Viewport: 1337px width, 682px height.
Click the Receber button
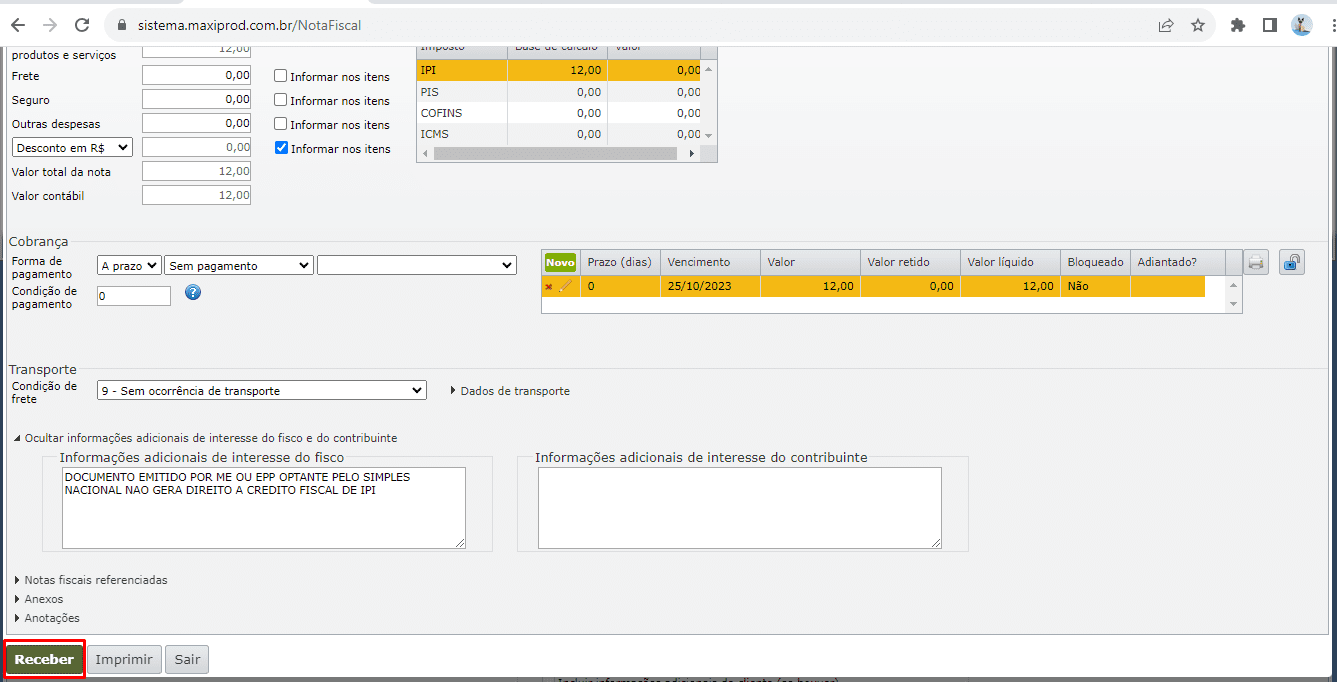(x=44, y=660)
